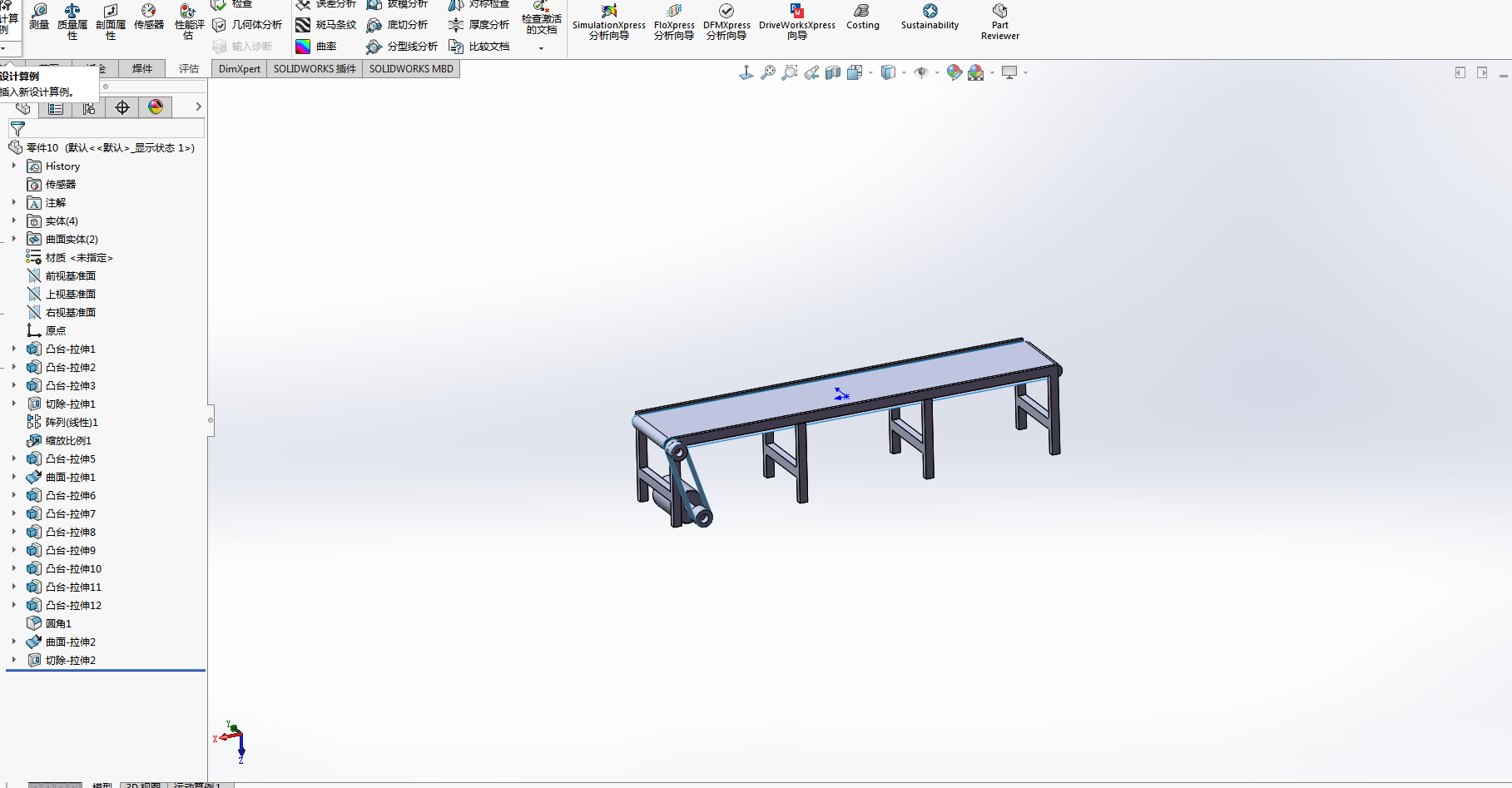Select the 前视基准面 front plane
This screenshot has height=788, width=1512.
point(70,275)
